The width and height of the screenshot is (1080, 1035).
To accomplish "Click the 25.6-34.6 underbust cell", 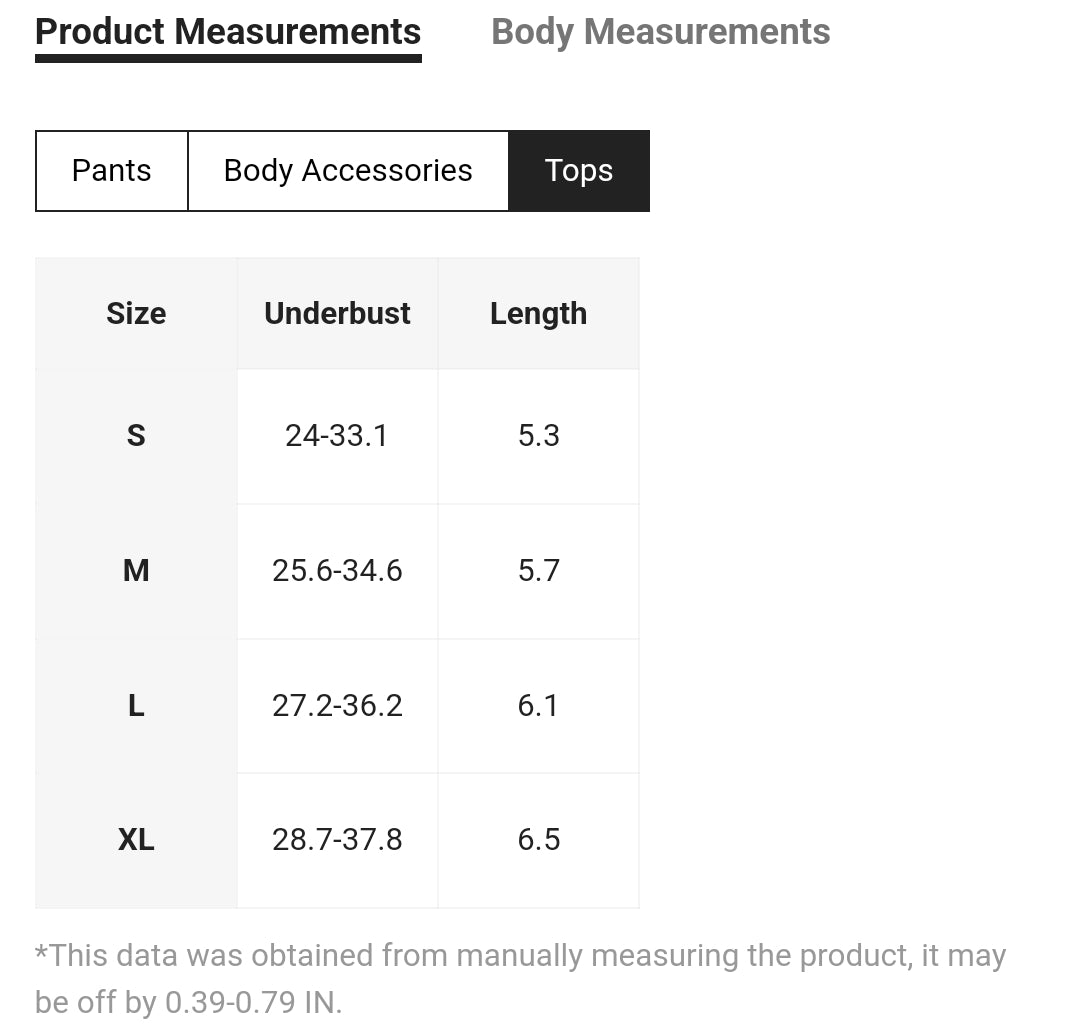I will 337,570.
